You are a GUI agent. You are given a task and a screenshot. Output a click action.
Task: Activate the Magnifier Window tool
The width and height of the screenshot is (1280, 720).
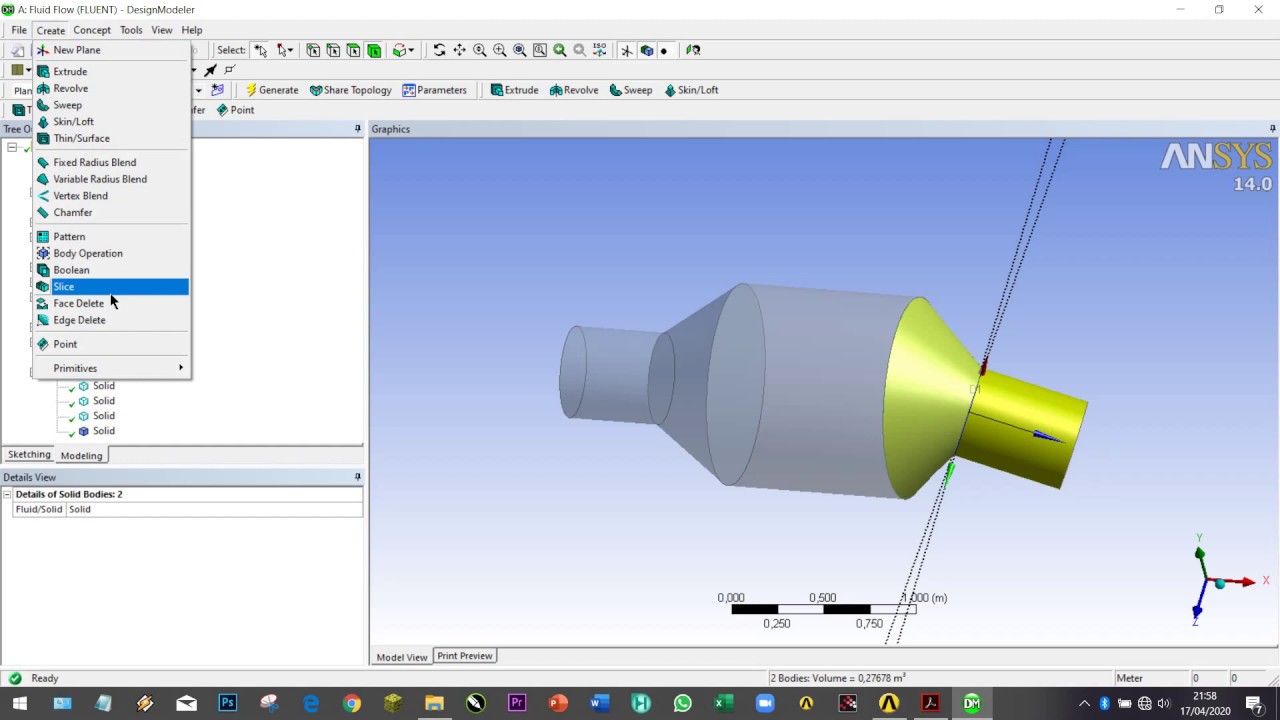tap(540, 50)
